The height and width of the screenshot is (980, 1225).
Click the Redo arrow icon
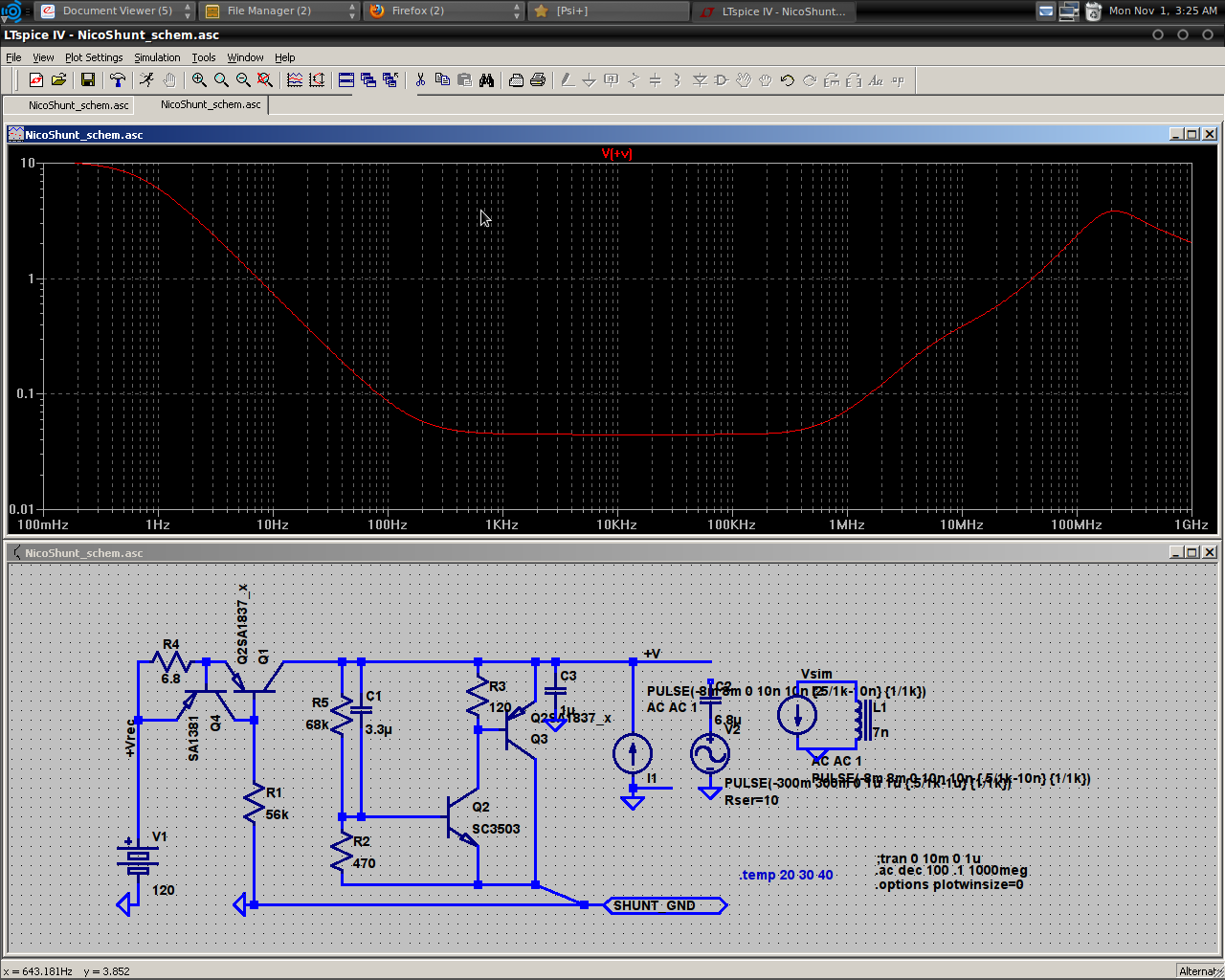point(810,80)
